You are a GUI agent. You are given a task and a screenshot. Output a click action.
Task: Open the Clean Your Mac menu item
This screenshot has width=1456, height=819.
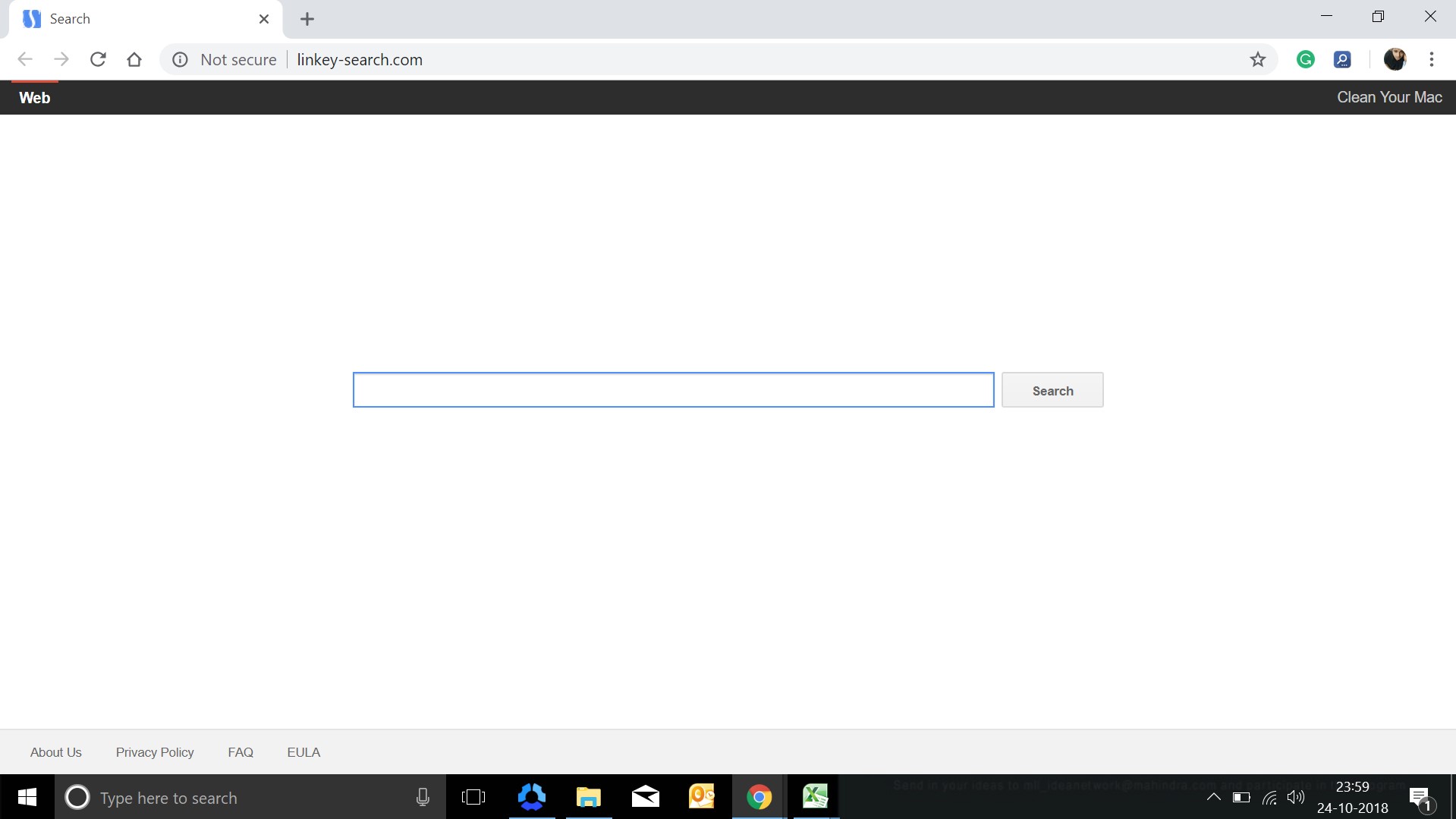click(x=1390, y=97)
